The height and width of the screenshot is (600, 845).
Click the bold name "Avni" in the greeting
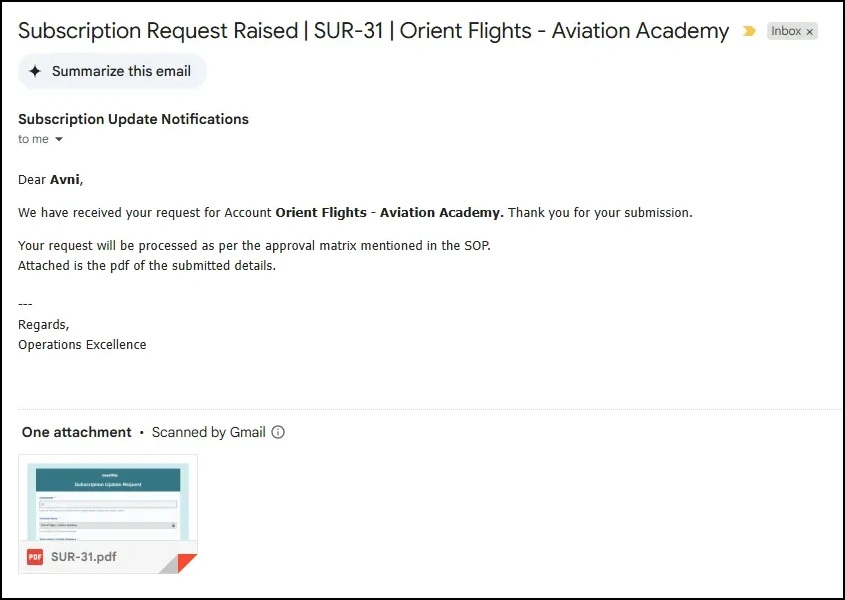point(65,180)
